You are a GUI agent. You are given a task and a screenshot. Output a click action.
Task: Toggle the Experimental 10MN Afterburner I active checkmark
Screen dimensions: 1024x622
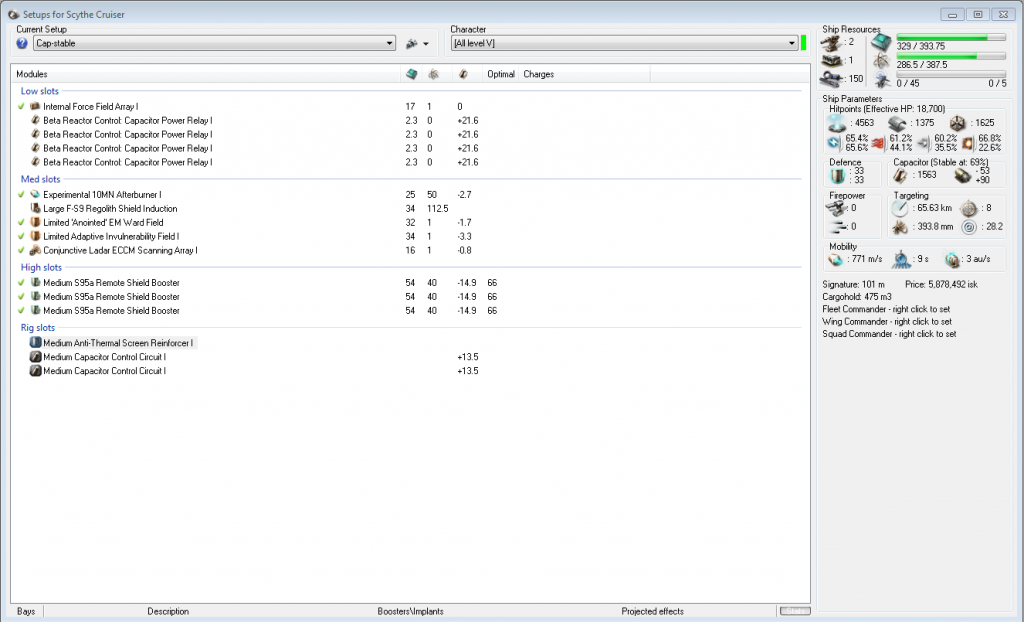tap(21, 194)
